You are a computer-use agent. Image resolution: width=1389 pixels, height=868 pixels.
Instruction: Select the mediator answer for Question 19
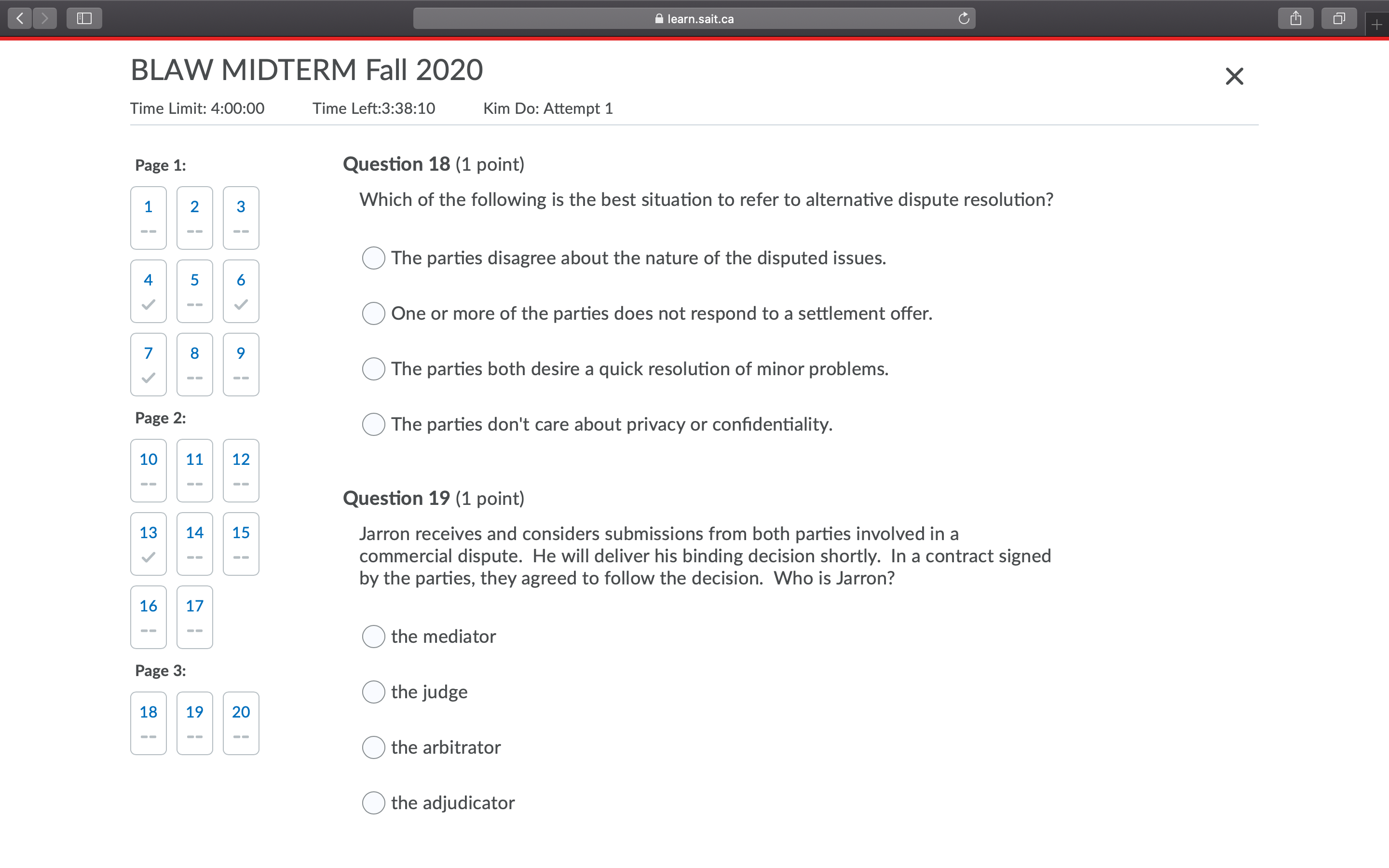tap(374, 636)
